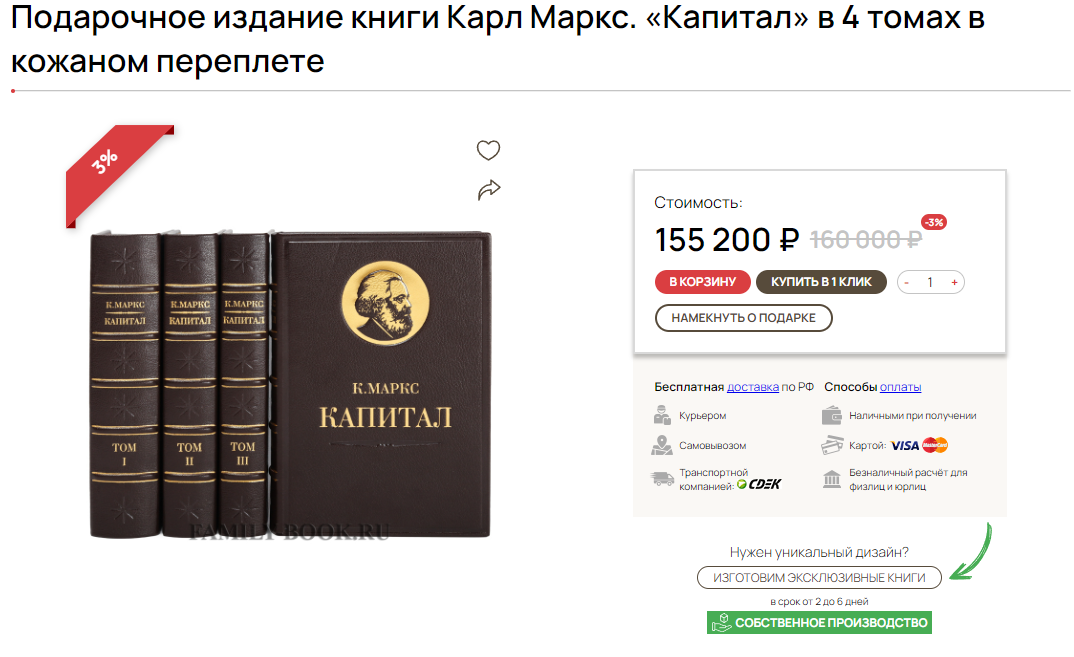Screen dimensions: 1074x657
Task: Click the КУПИТЬ В 1 КЛИК button
Action: click(x=821, y=282)
